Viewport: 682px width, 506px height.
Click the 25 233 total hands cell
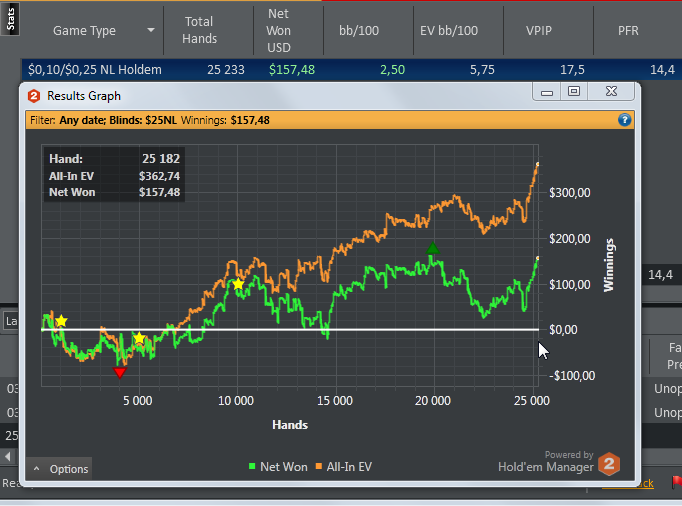coord(226,70)
